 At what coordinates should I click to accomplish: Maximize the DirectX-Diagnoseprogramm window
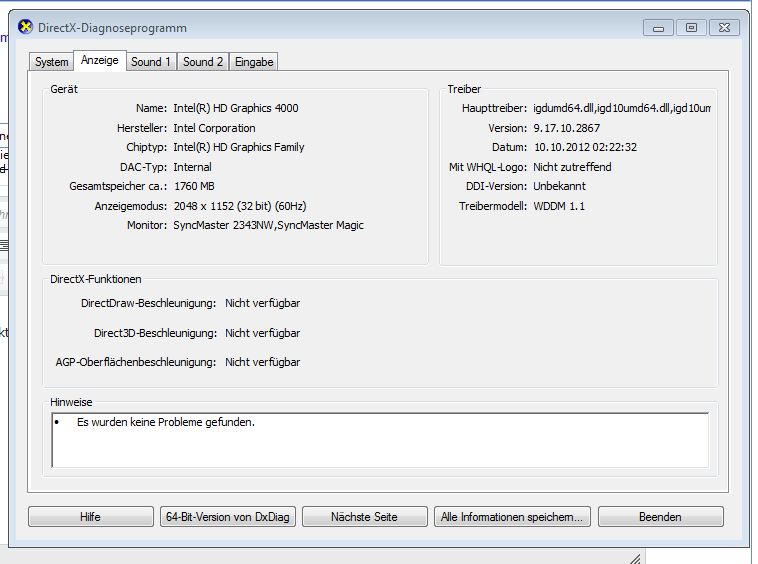(691, 28)
